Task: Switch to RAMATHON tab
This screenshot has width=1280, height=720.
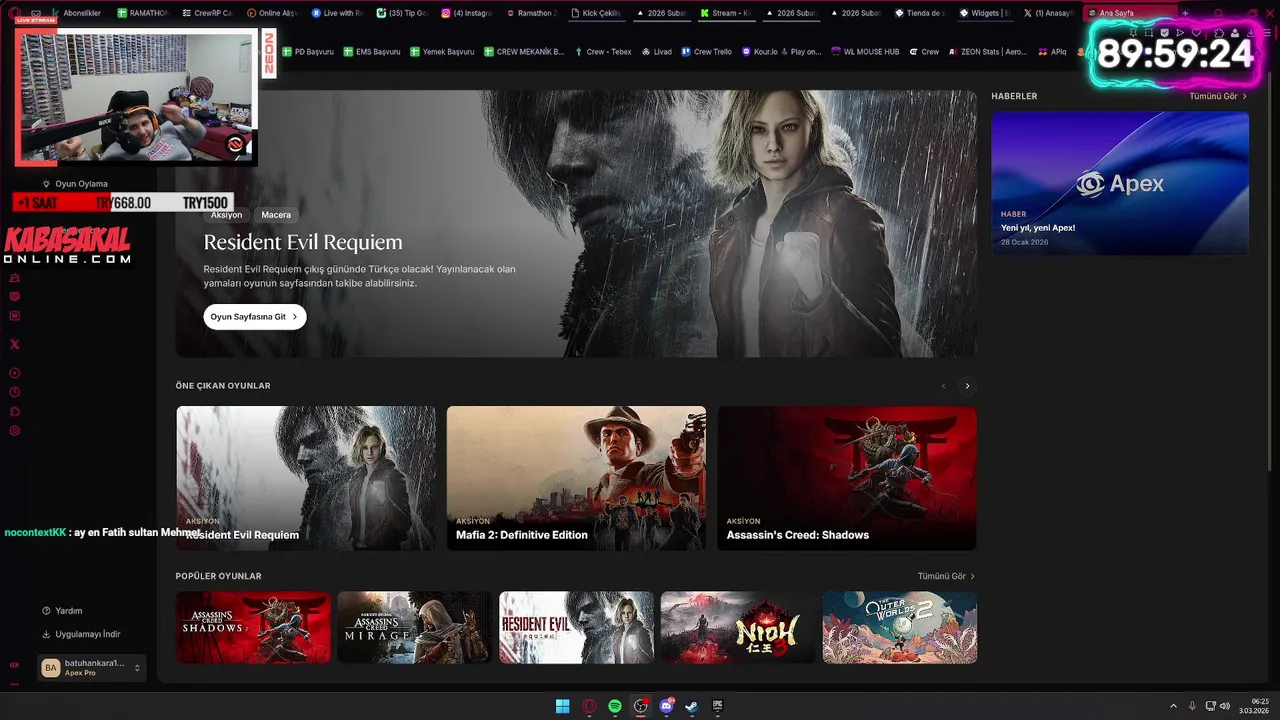Action: [x=142, y=13]
